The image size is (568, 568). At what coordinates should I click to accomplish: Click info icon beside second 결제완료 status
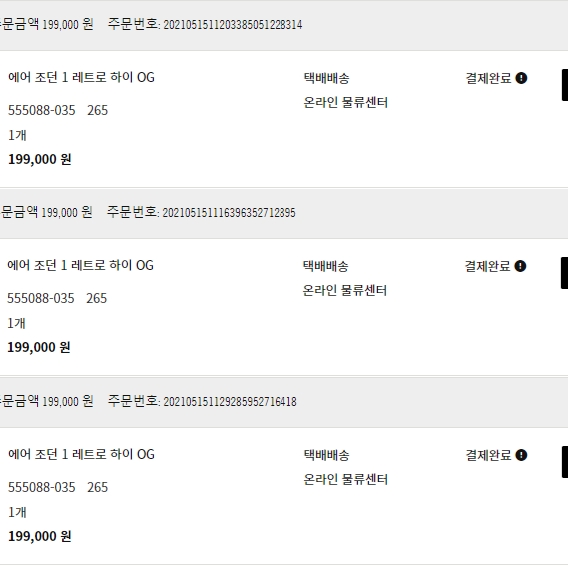520,266
